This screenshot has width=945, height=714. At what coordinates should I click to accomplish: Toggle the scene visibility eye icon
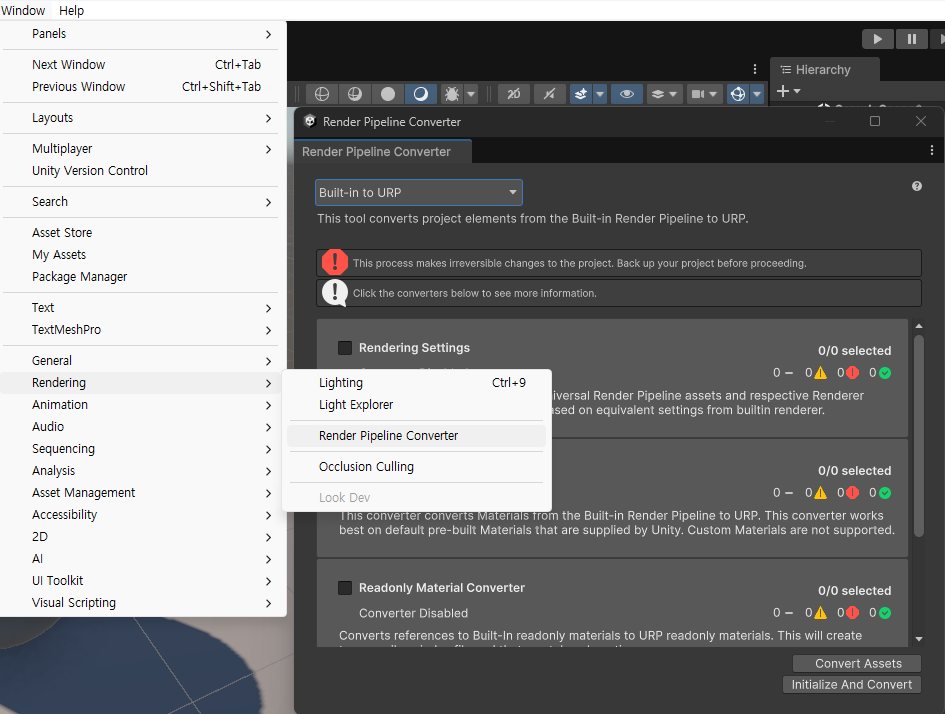click(x=627, y=94)
